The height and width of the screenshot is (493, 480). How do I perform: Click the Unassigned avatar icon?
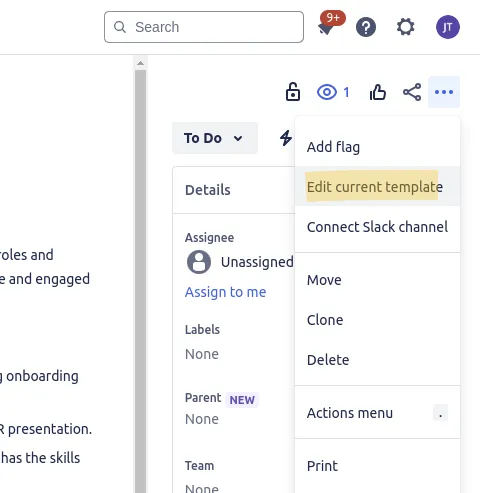click(199, 262)
